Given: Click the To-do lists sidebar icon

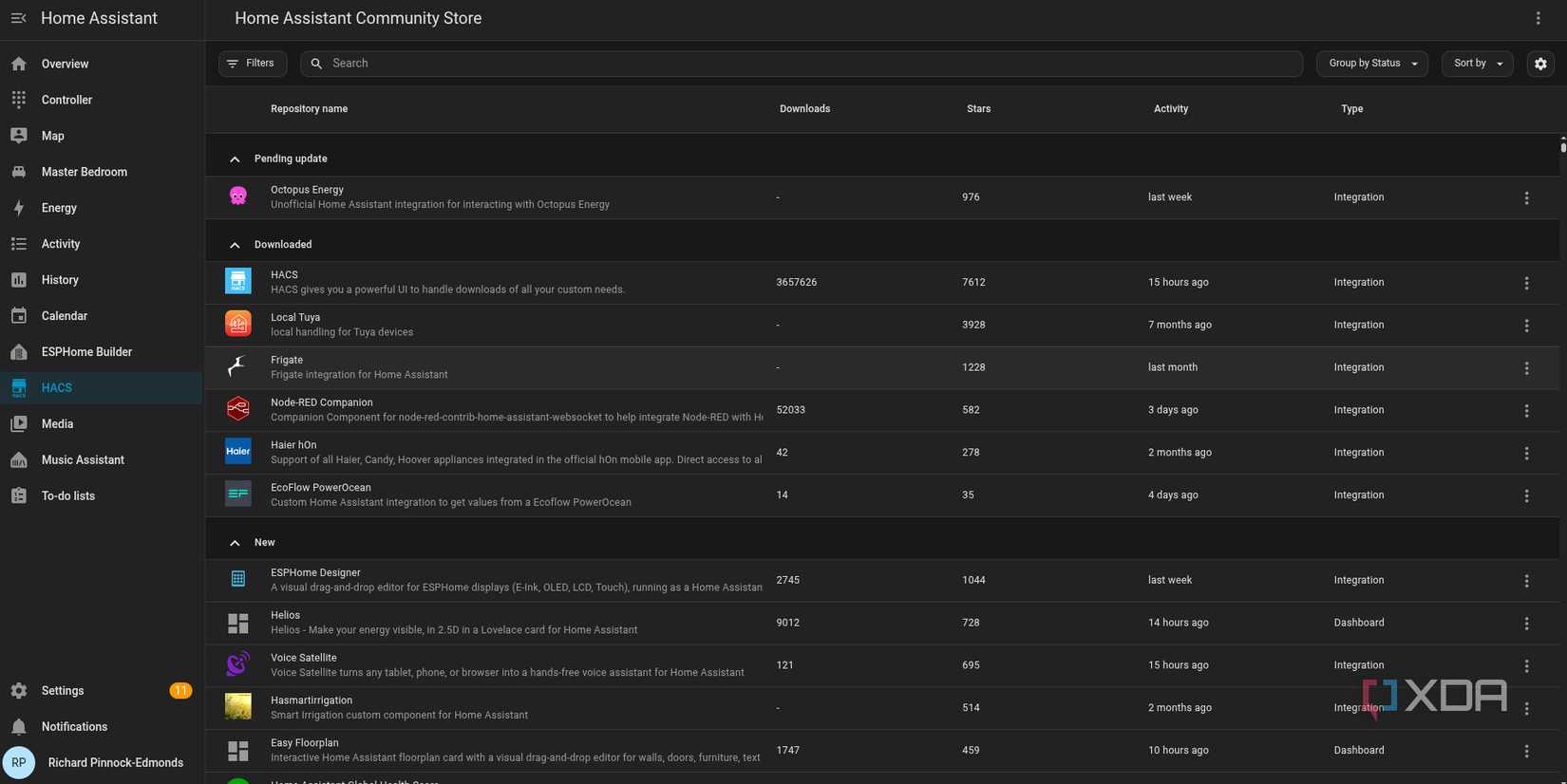Looking at the screenshot, I should (x=19, y=496).
